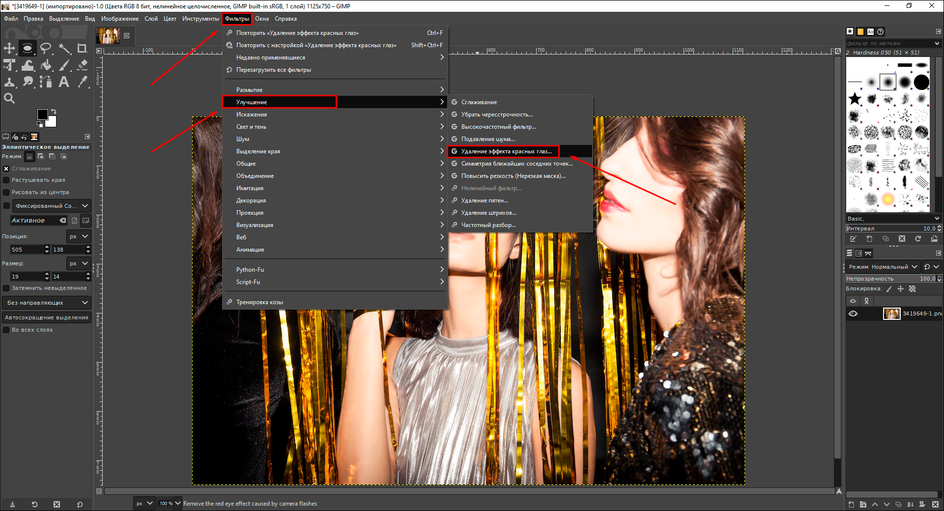This screenshot has width=944, height=511.
Task: Open the Фильтры menu in menu bar
Action: tap(237, 18)
